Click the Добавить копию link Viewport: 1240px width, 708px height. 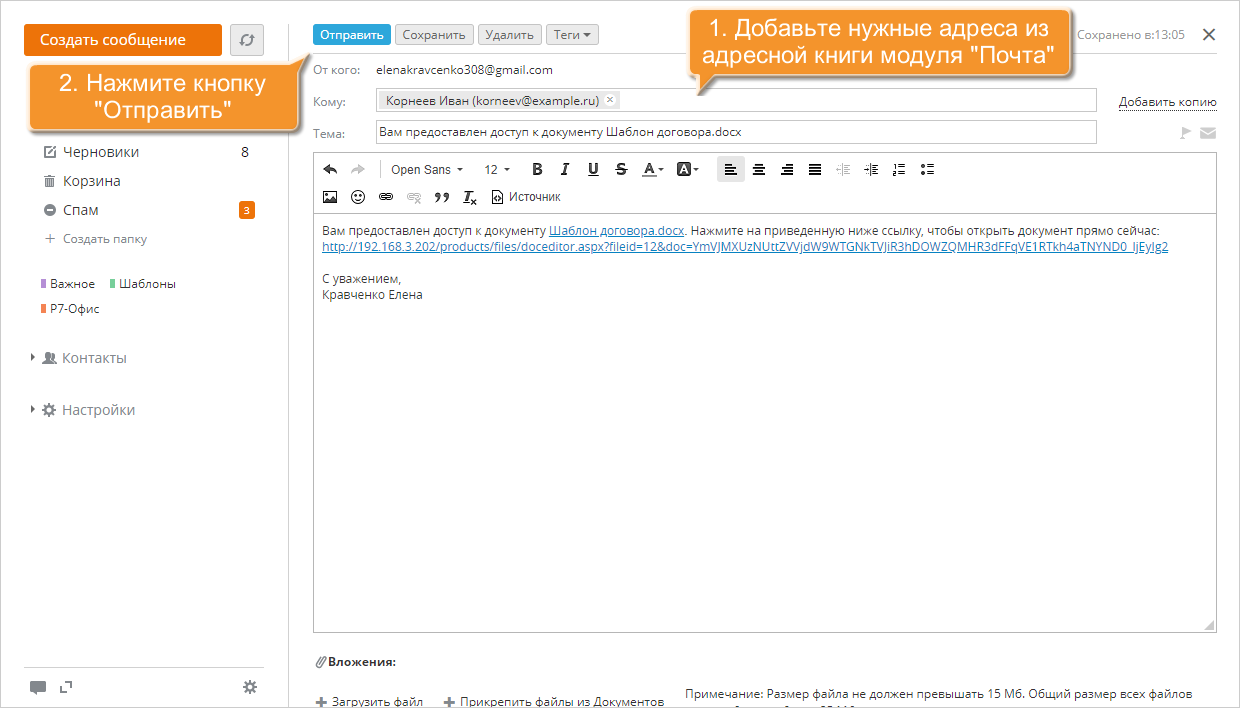[x=1167, y=102]
